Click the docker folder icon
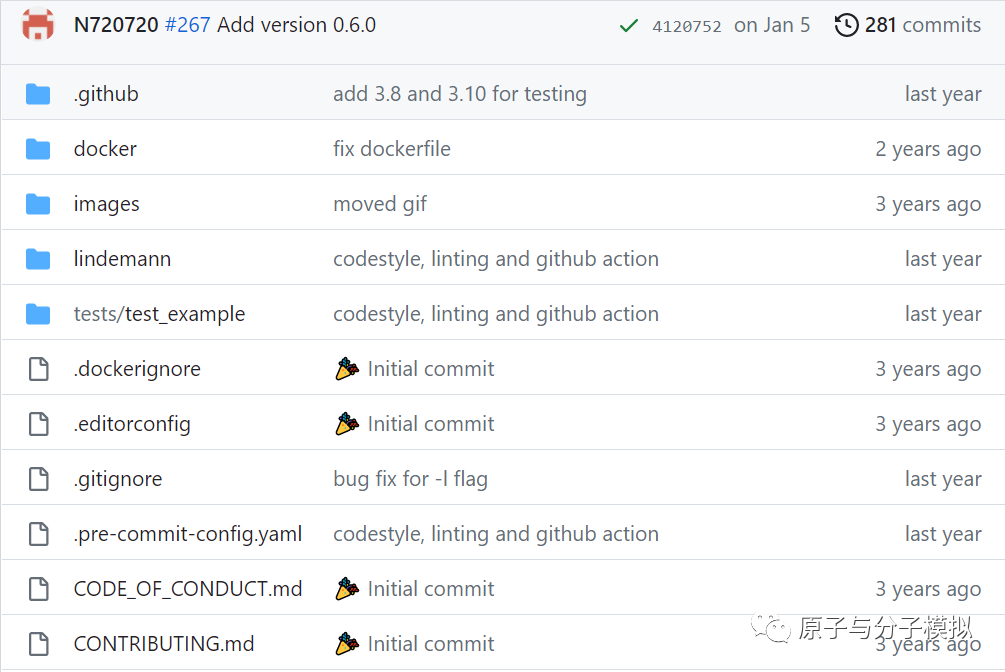Screen dimensions: 1005x672 coord(38,149)
